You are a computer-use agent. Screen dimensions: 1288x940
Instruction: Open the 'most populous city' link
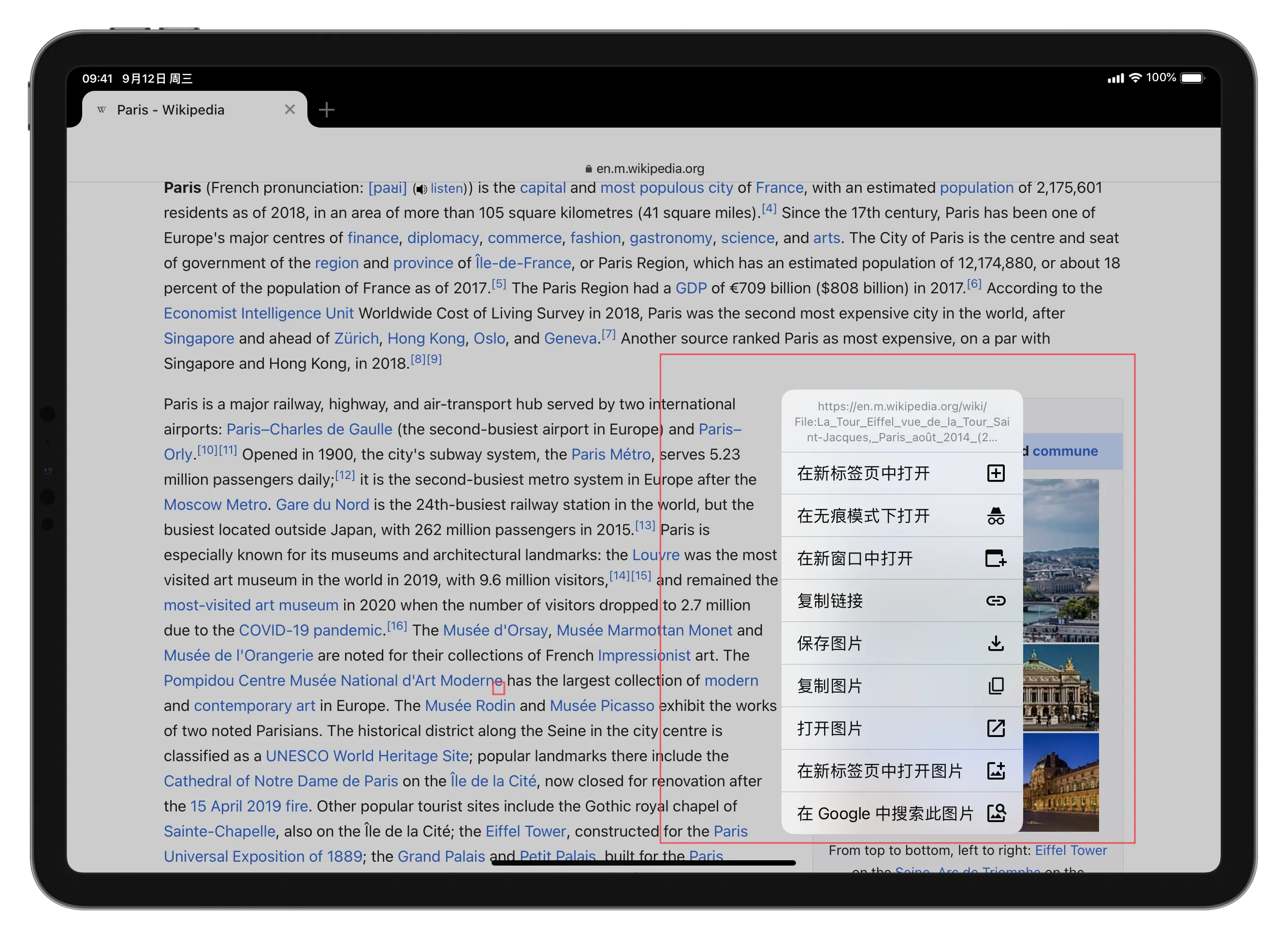[x=667, y=188]
